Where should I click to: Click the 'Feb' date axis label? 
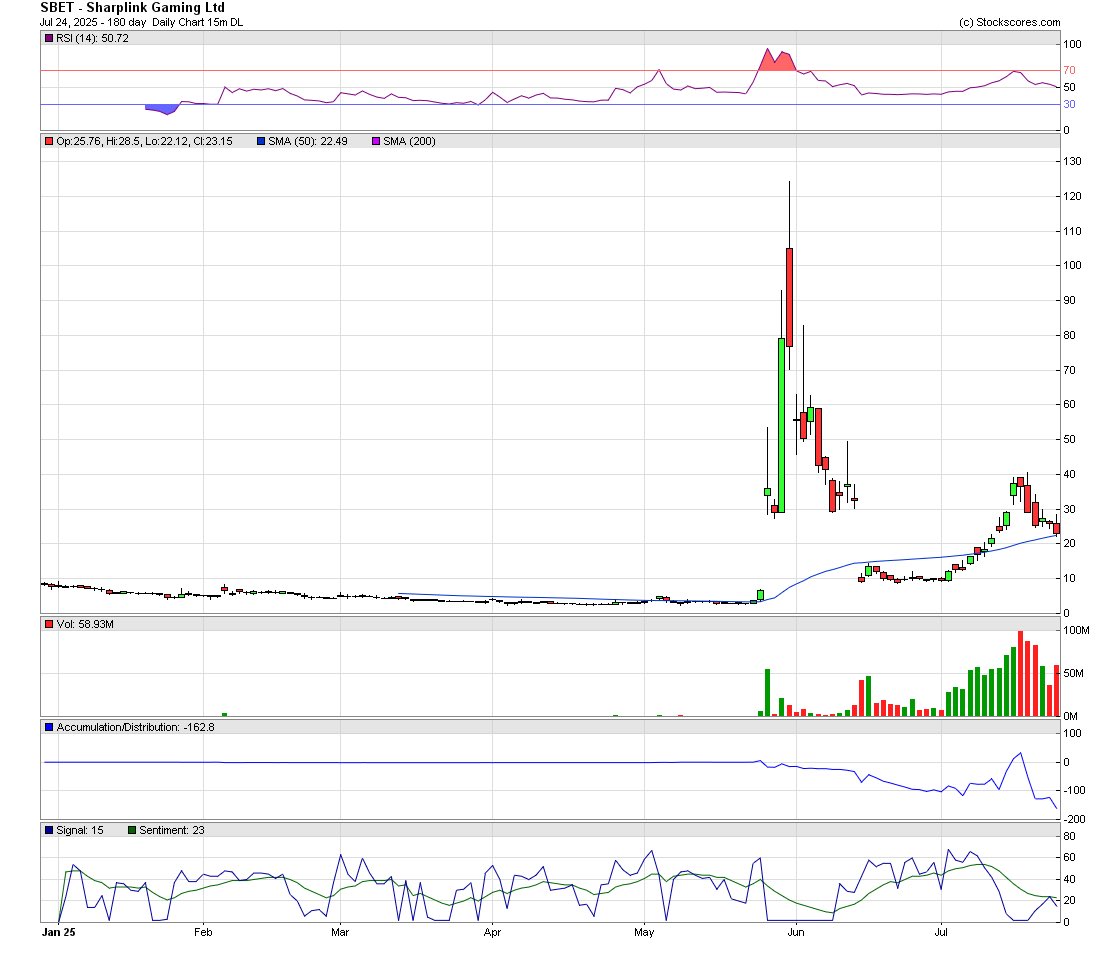[203, 933]
